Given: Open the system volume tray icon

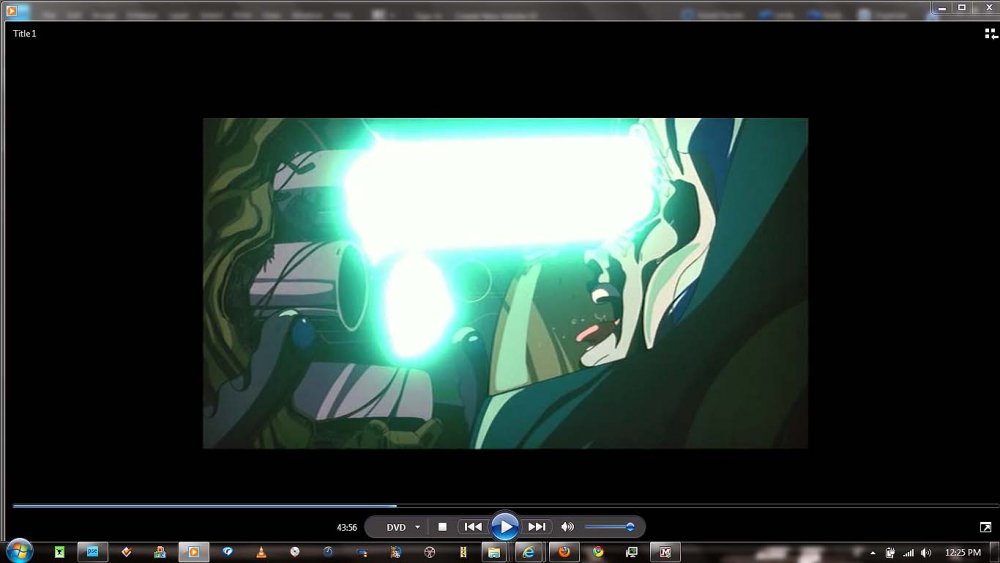Looking at the screenshot, I should (926, 553).
